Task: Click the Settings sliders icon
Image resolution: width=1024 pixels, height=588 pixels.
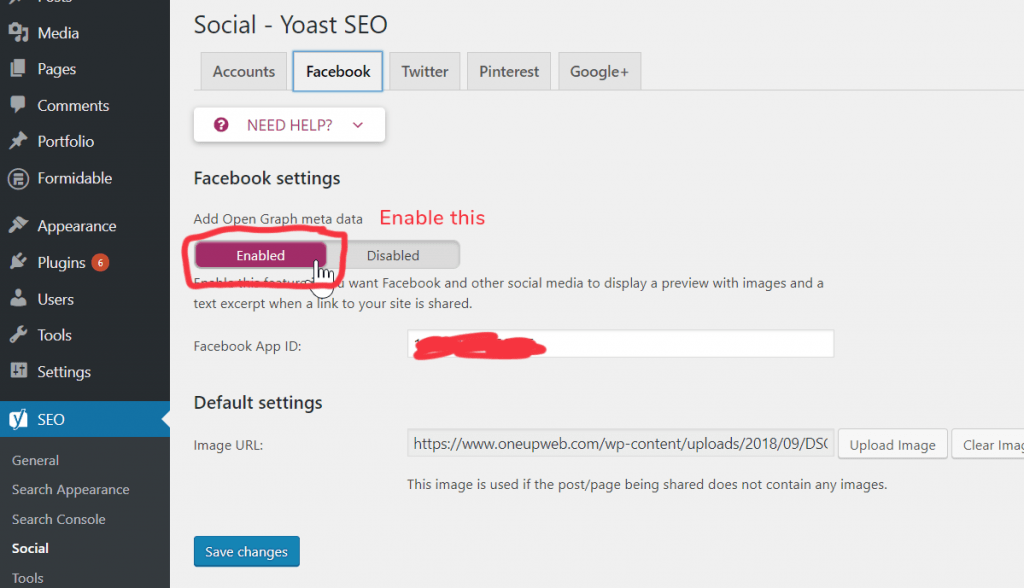Action: pos(18,371)
